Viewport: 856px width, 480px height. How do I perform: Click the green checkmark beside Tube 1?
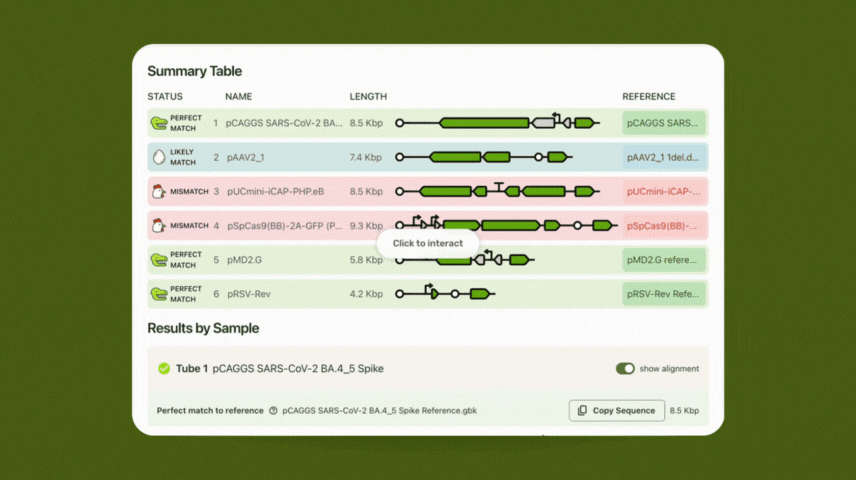click(x=164, y=369)
